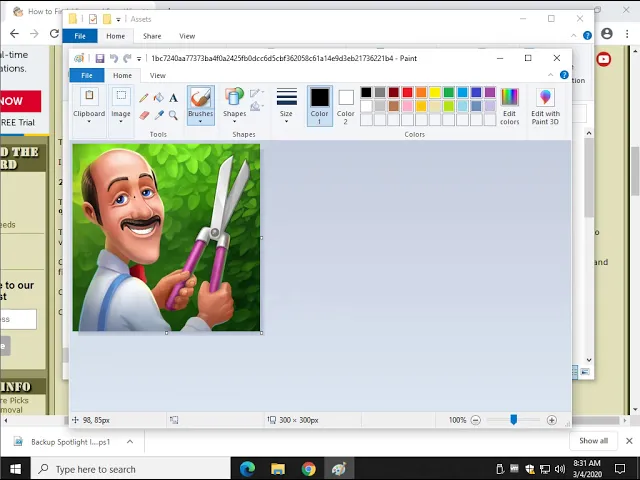Click the browser reload icon
Image resolution: width=640 pixels, height=480 pixels.
[54, 33]
